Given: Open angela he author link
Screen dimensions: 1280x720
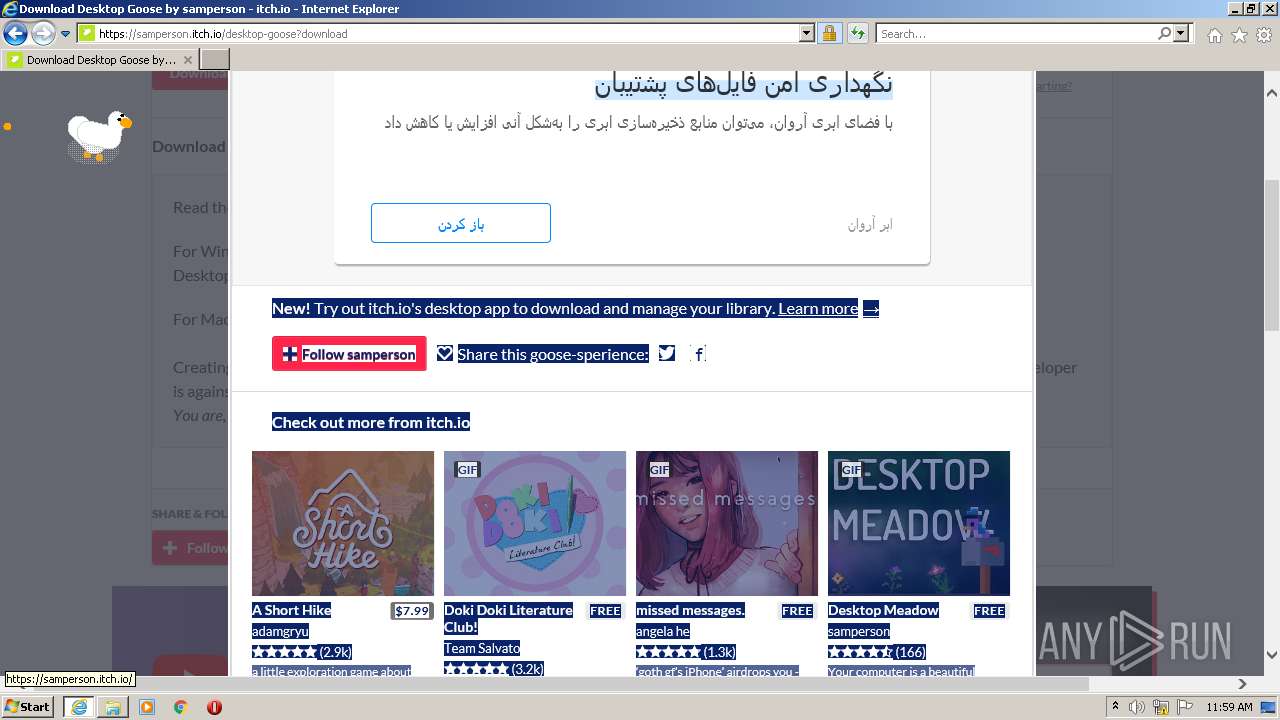Looking at the screenshot, I should 663,631.
